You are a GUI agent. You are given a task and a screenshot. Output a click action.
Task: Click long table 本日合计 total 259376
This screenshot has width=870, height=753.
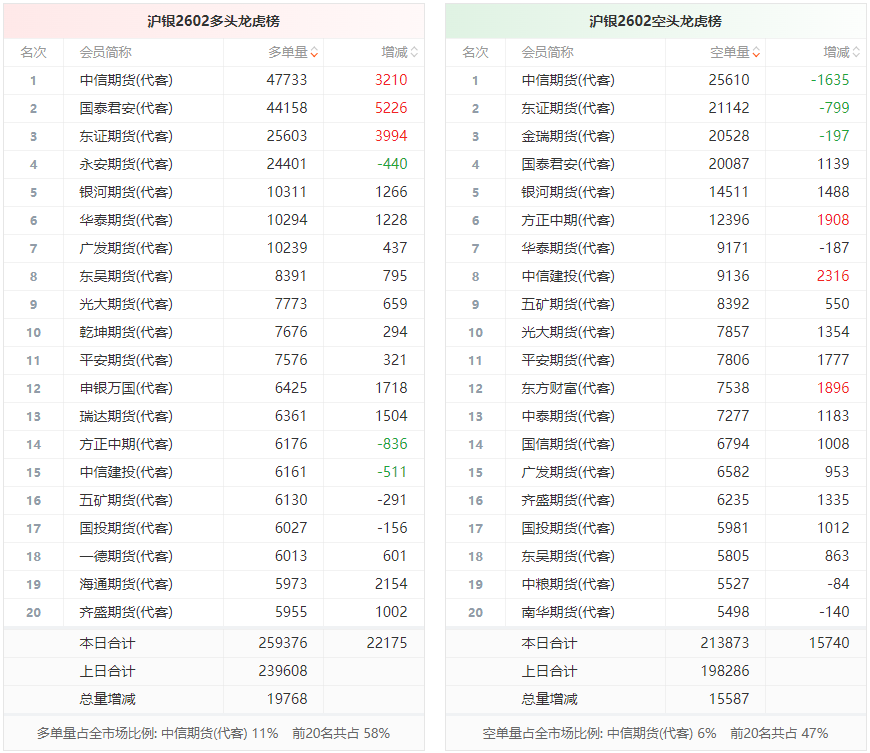(x=283, y=643)
